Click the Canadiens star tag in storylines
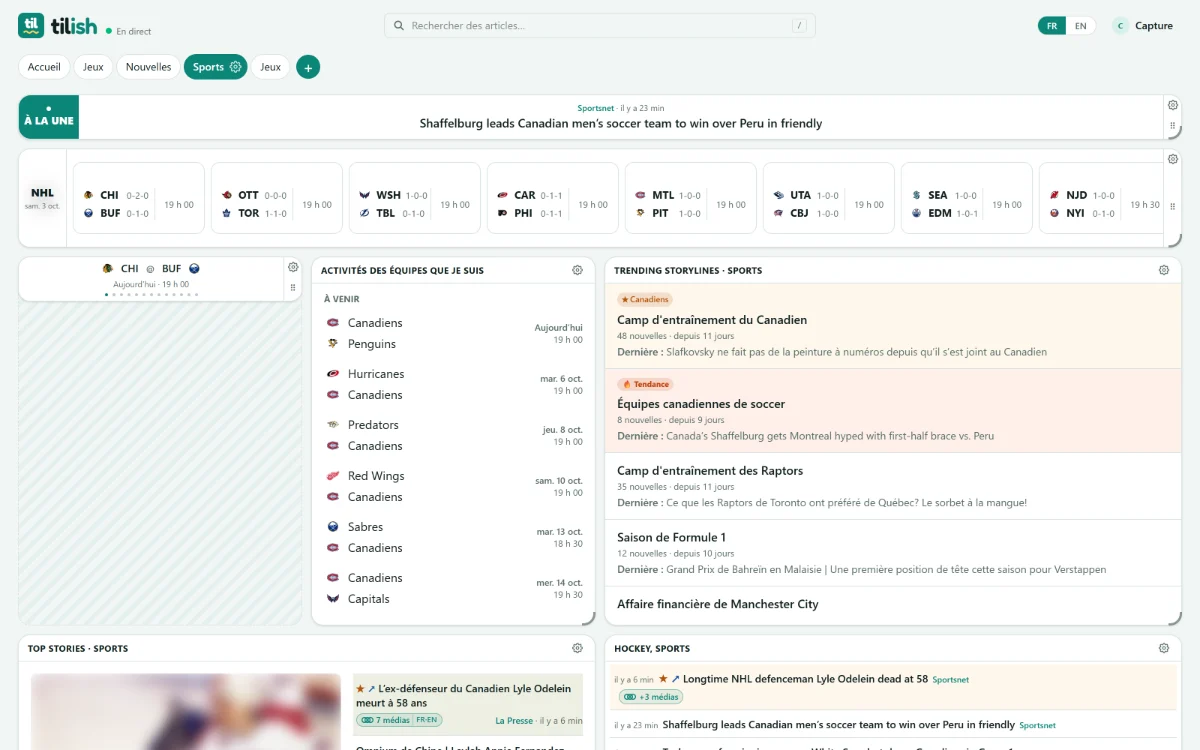The image size is (1200, 750). (645, 299)
